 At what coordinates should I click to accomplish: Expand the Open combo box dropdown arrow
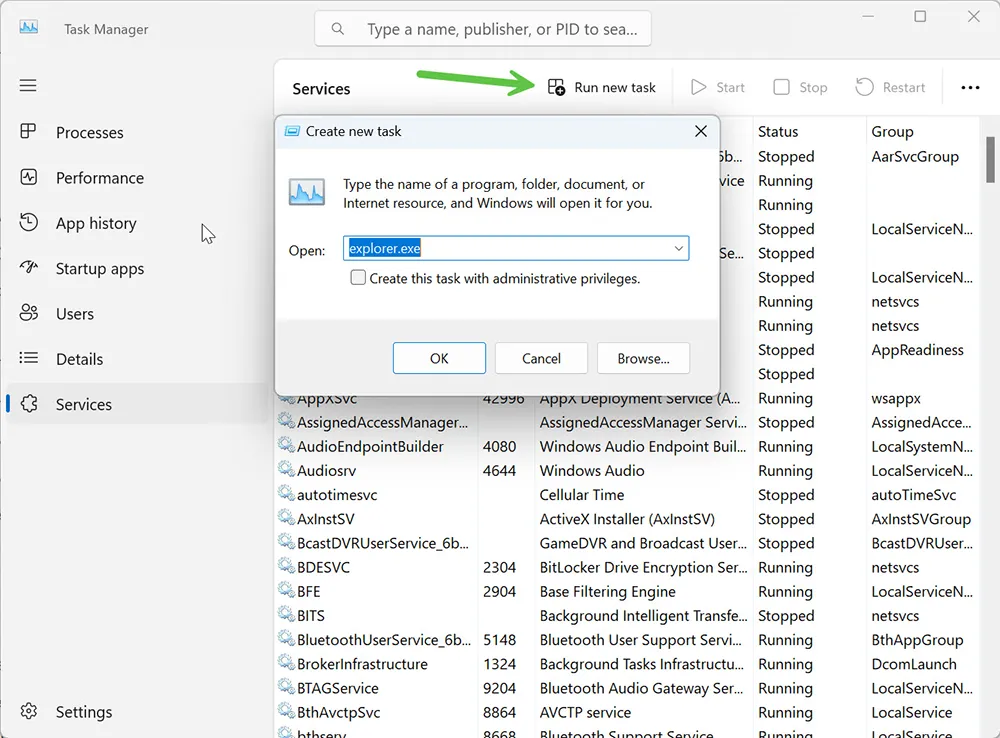pos(679,248)
